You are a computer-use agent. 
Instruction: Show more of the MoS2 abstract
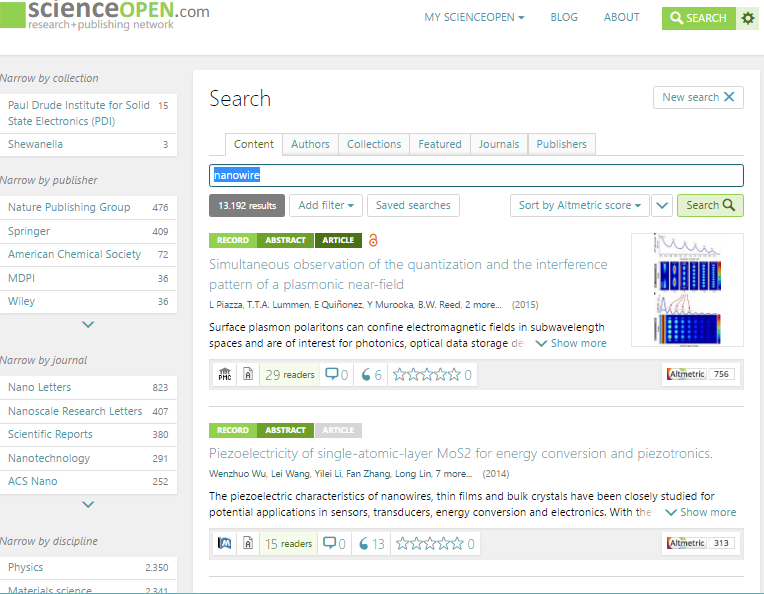tap(701, 512)
